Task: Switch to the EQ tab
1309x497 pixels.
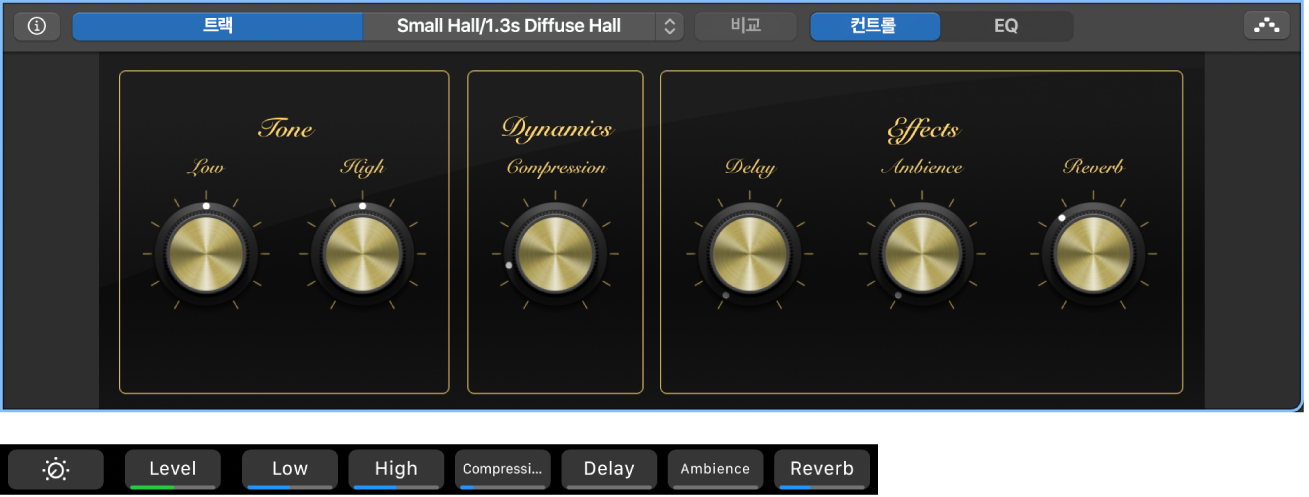Action: (1006, 26)
